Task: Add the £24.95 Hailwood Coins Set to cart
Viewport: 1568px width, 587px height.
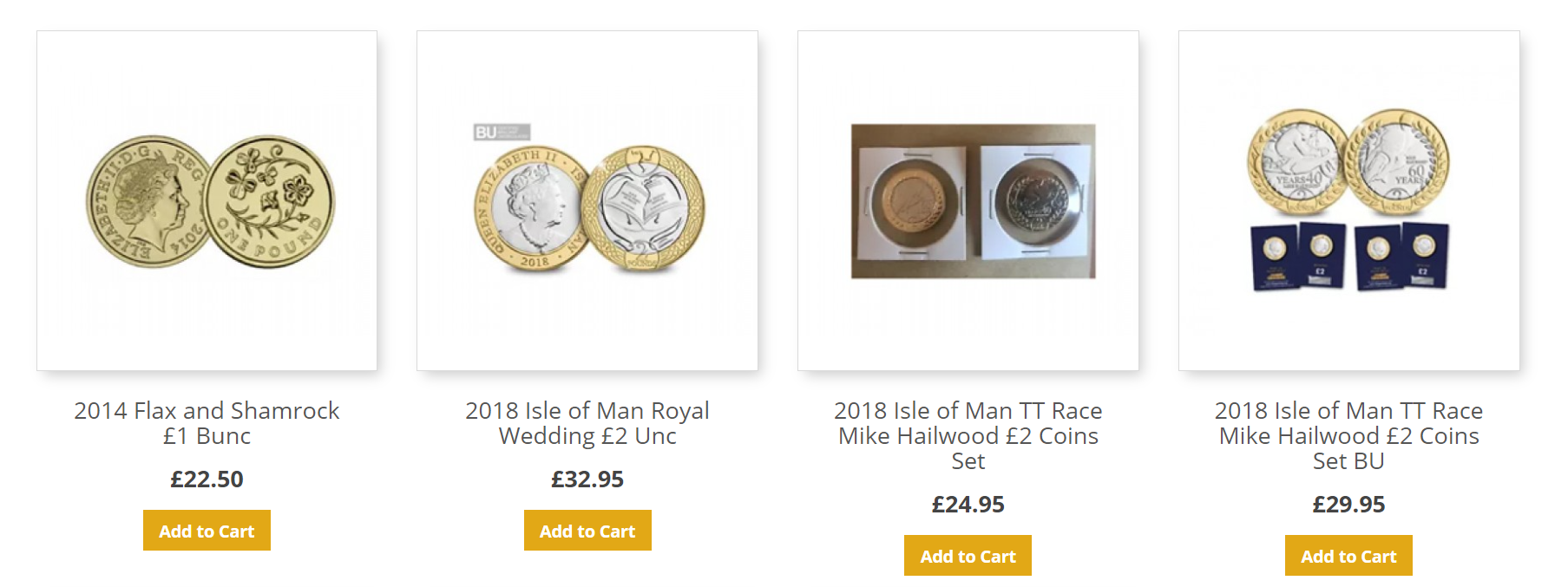Action: click(968, 556)
